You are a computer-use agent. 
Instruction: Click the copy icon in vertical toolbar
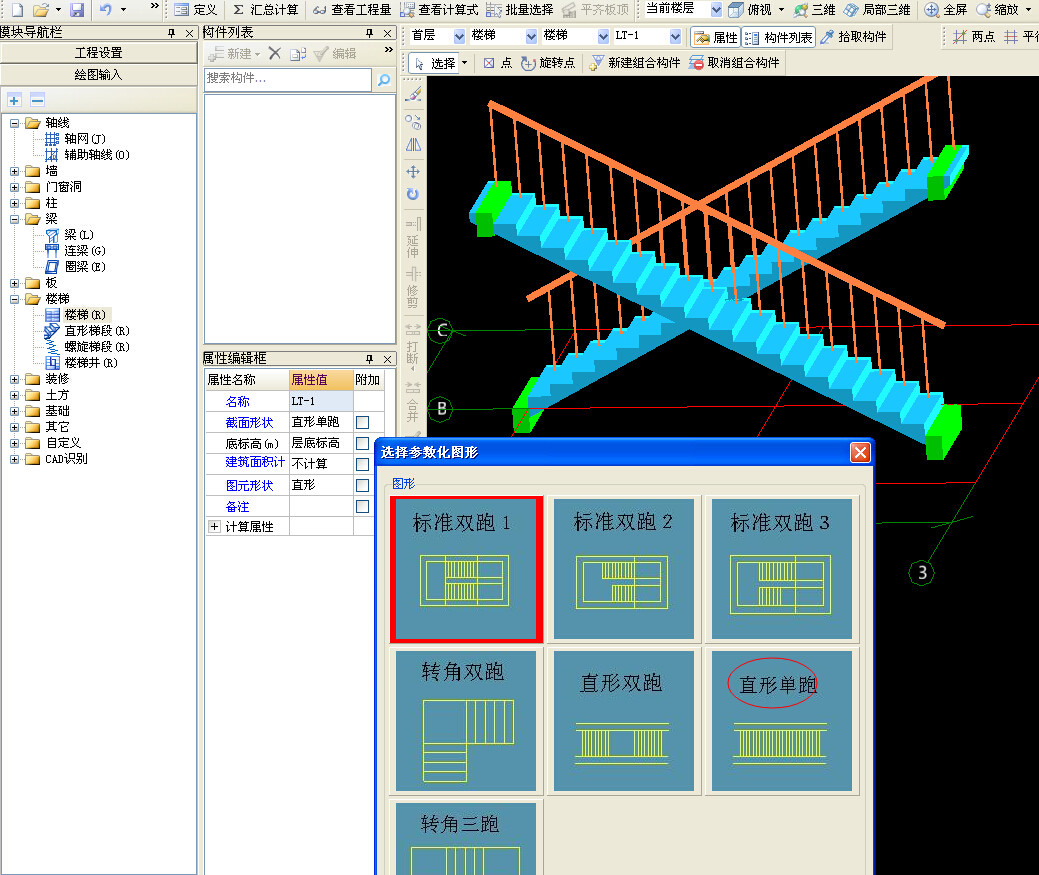coord(413,122)
